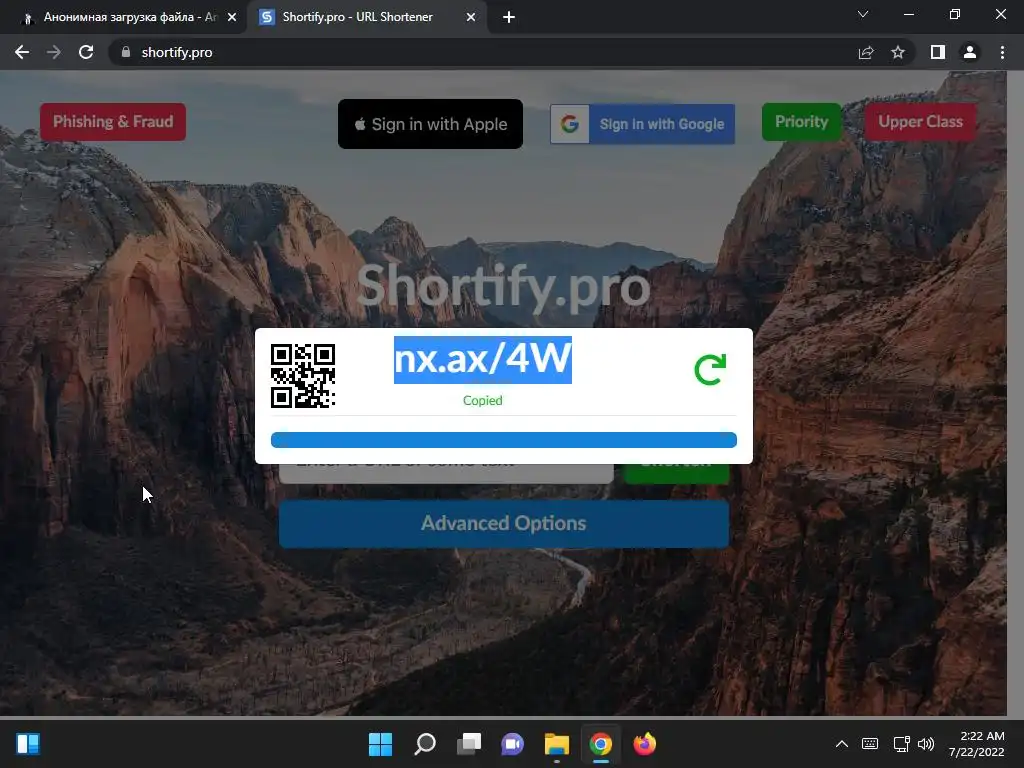This screenshot has width=1024, height=768.
Task: Click the Phishing & Fraud button
Action: 113,121
